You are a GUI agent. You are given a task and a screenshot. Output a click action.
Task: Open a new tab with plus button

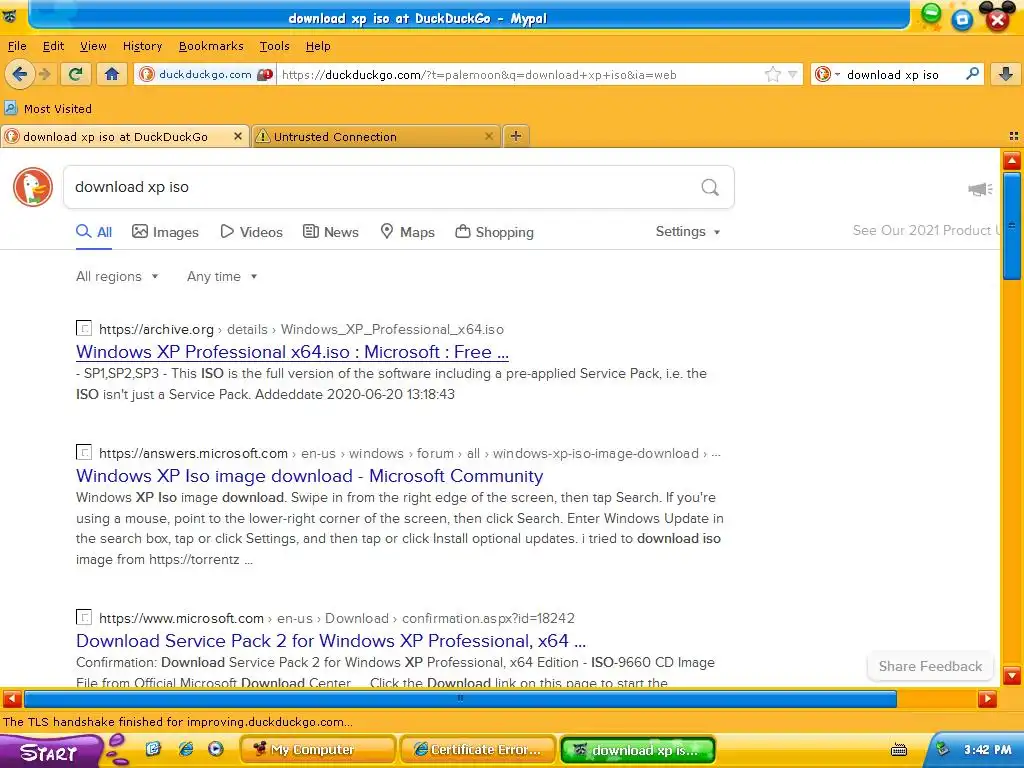[516, 136]
